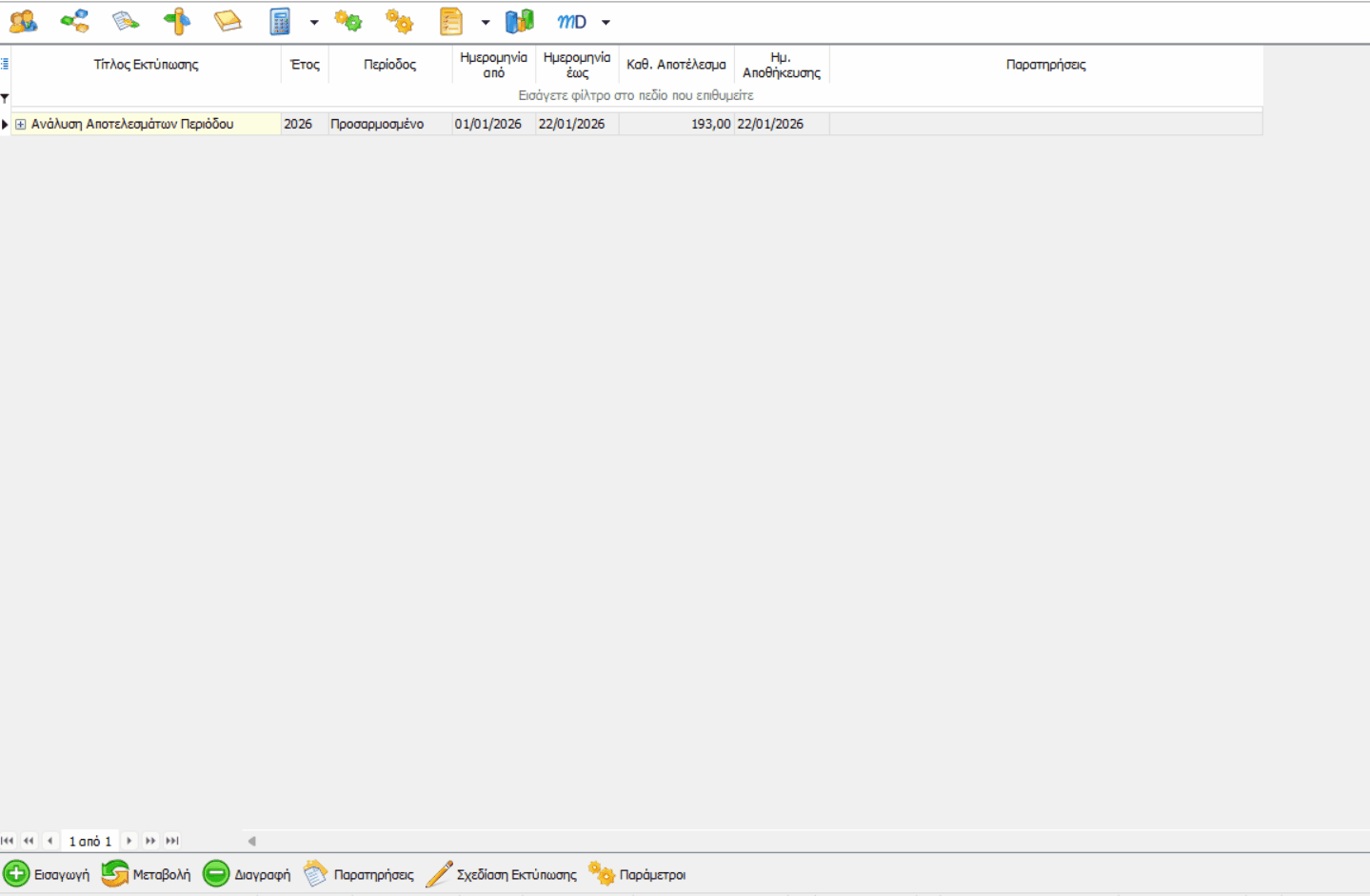Click the document with pen icon

(126, 21)
